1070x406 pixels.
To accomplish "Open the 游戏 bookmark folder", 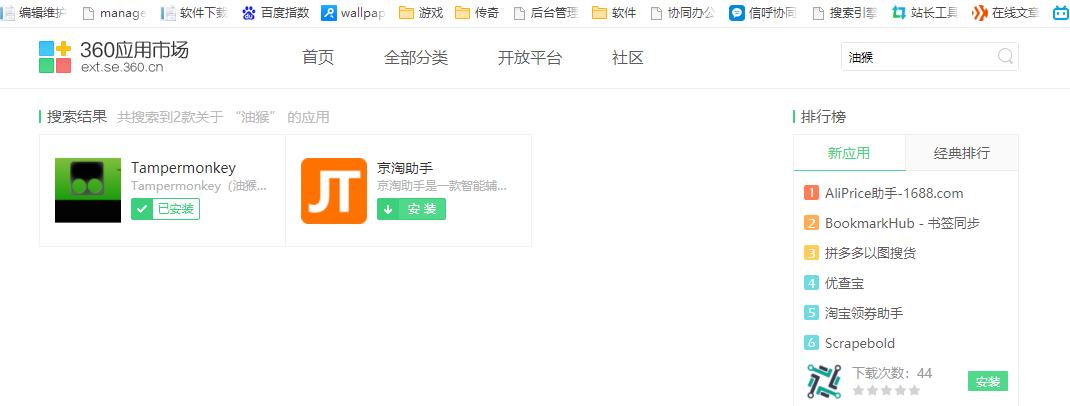I will [420, 12].
